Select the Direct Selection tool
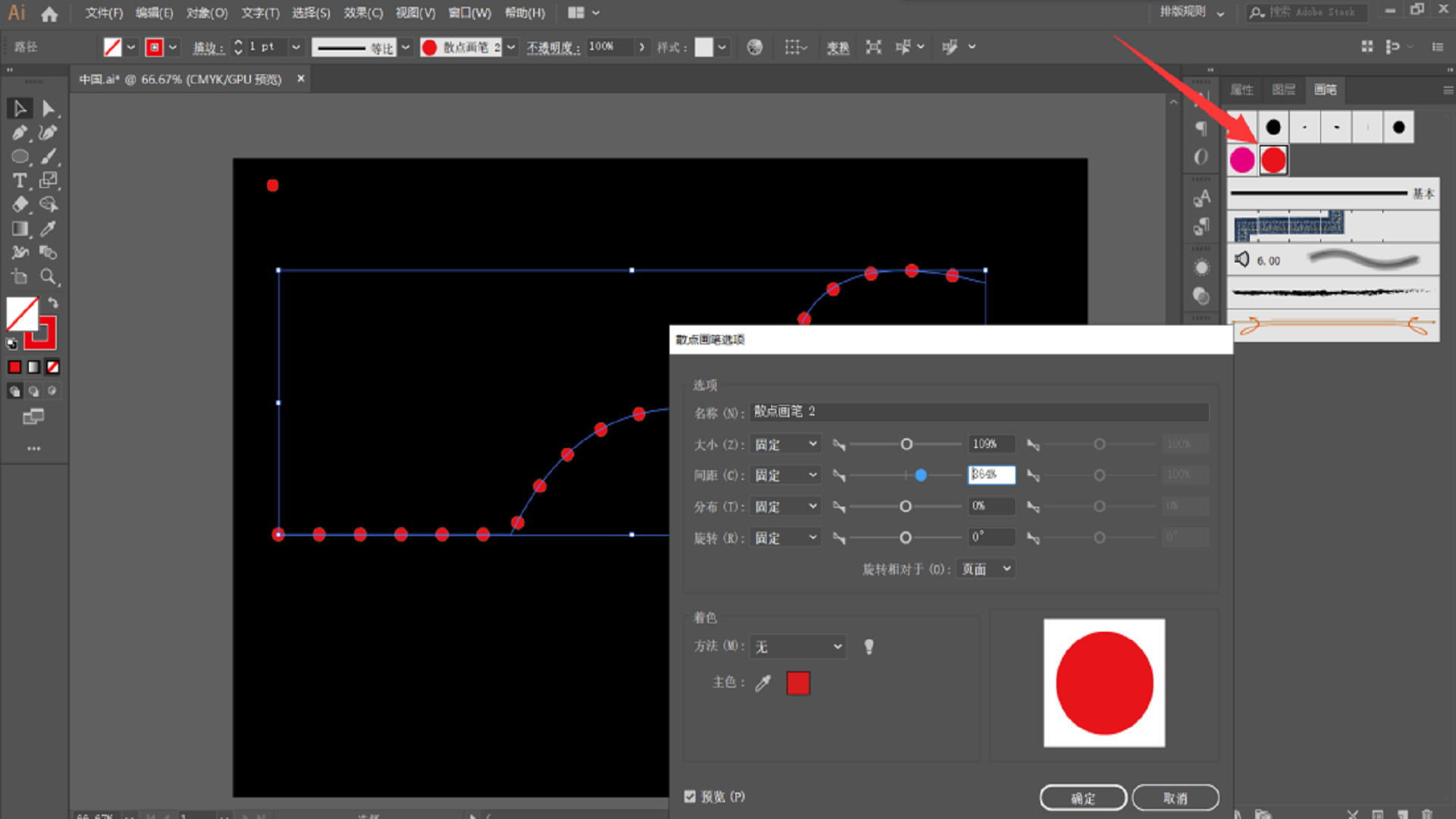The image size is (1456, 819). click(x=48, y=108)
